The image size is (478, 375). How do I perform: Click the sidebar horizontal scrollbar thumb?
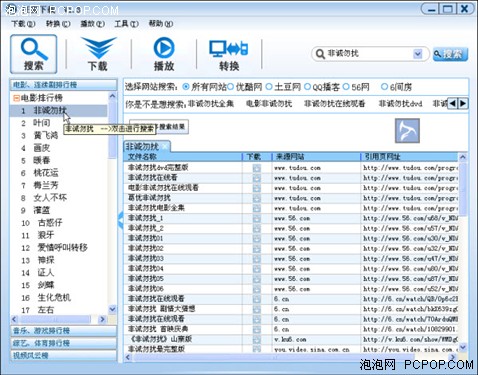[x=54, y=319]
